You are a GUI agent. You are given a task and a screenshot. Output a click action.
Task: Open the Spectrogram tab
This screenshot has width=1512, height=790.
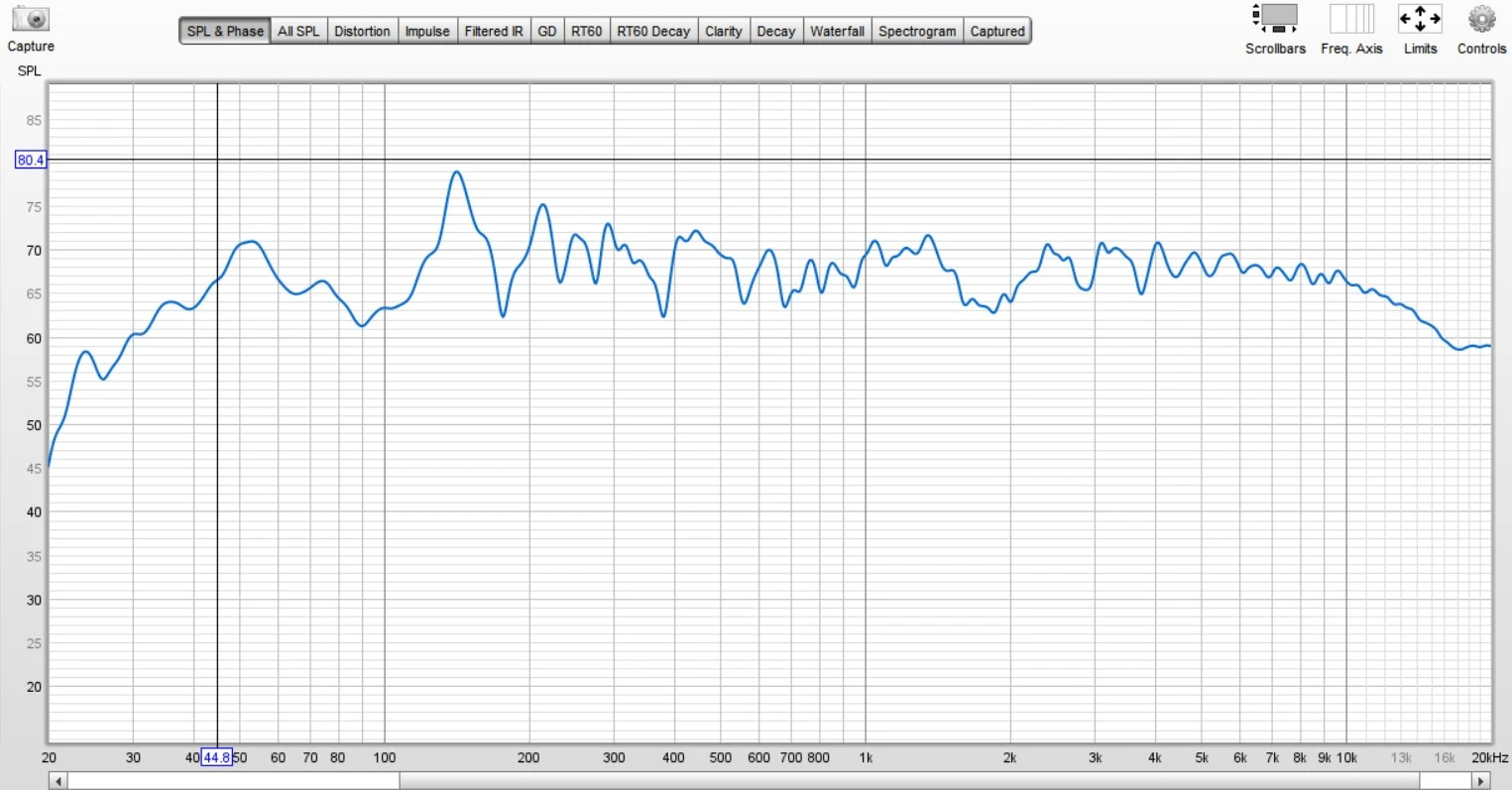(x=917, y=31)
